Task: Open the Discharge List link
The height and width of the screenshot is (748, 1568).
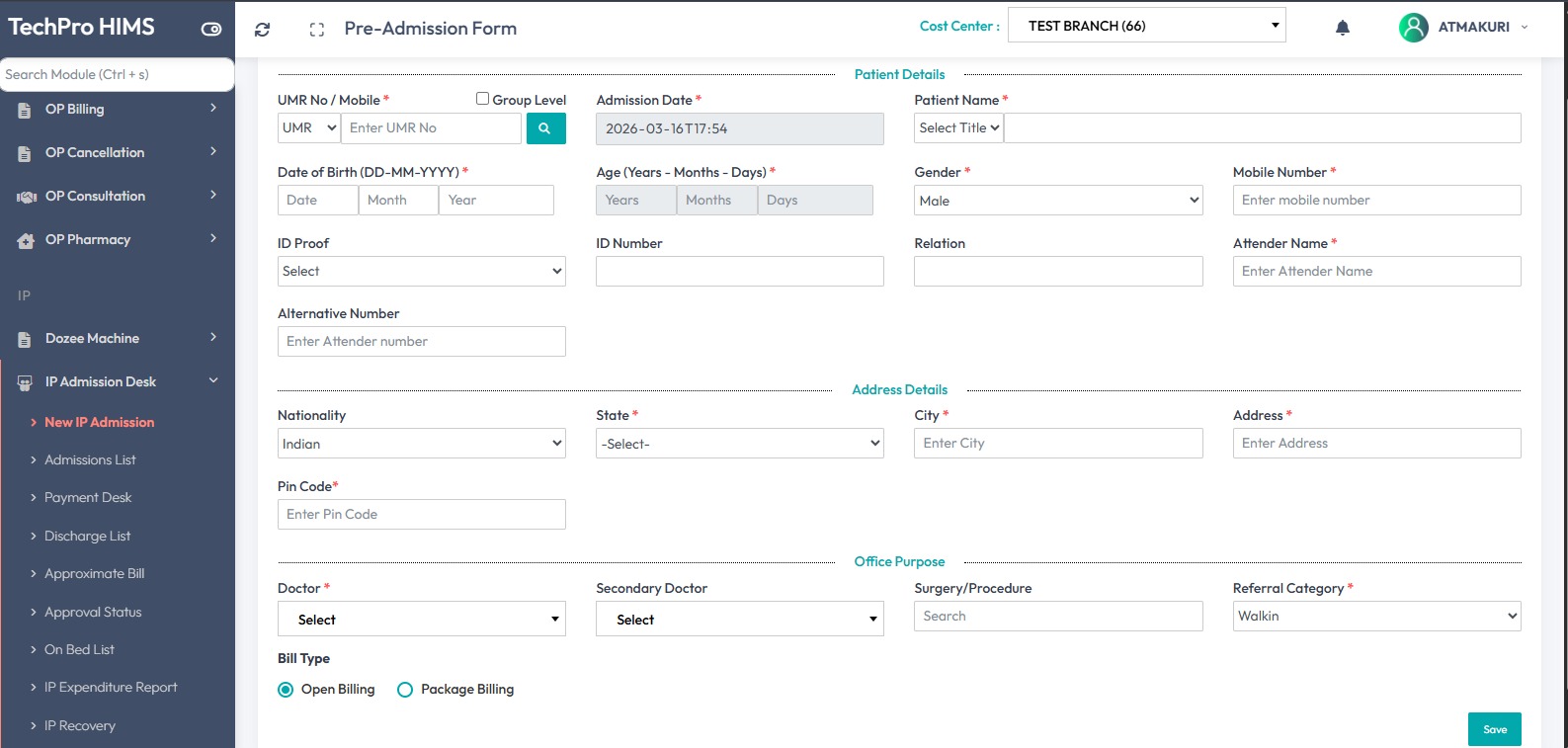Action: click(x=87, y=536)
